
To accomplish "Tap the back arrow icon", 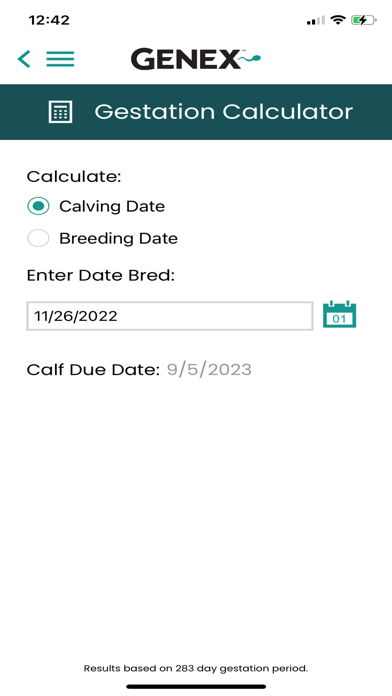I will [24, 59].
